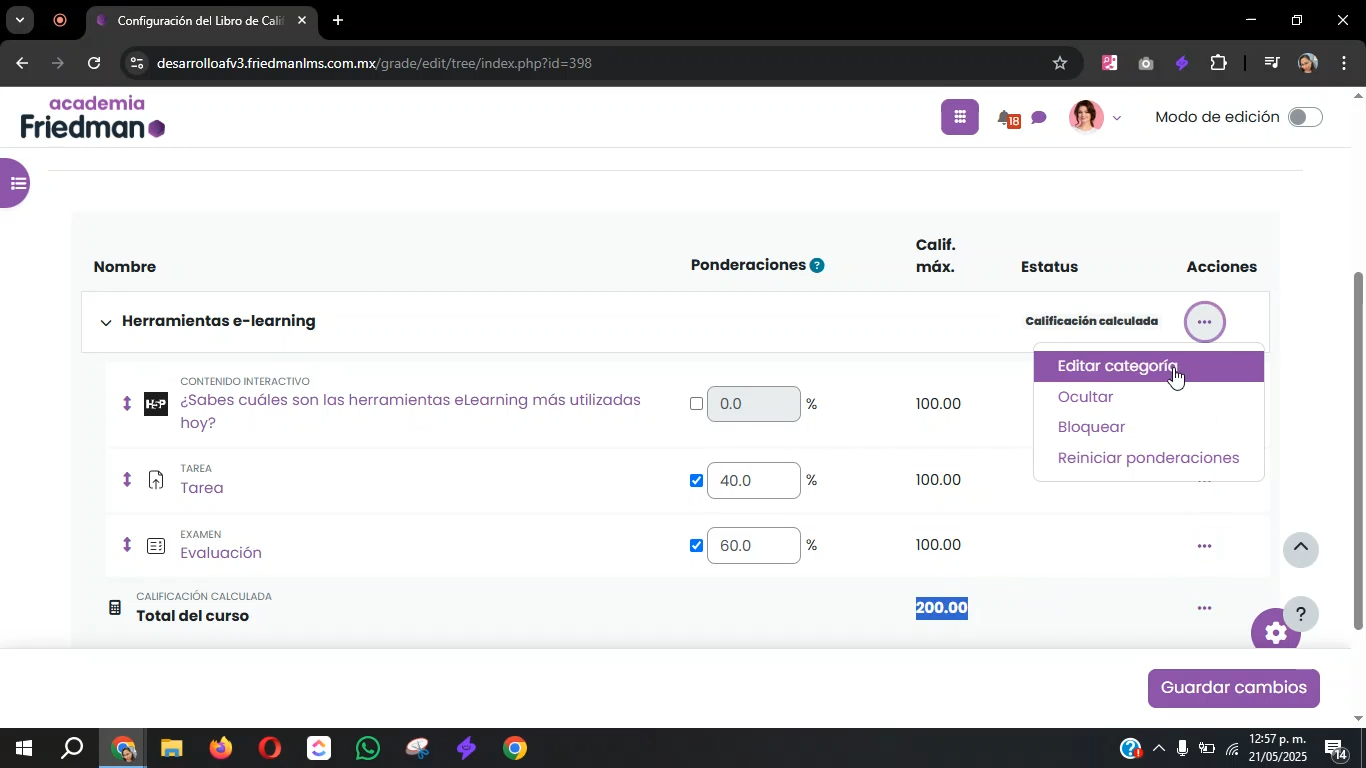The height and width of the screenshot is (768, 1366).
Task: Open the help question mark button
Action: click(1301, 614)
